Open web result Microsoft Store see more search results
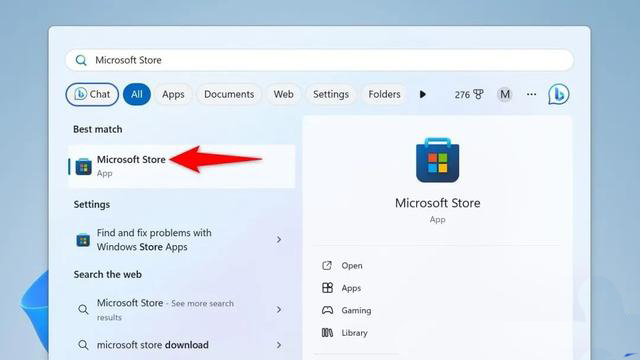 pyautogui.click(x=182, y=309)
